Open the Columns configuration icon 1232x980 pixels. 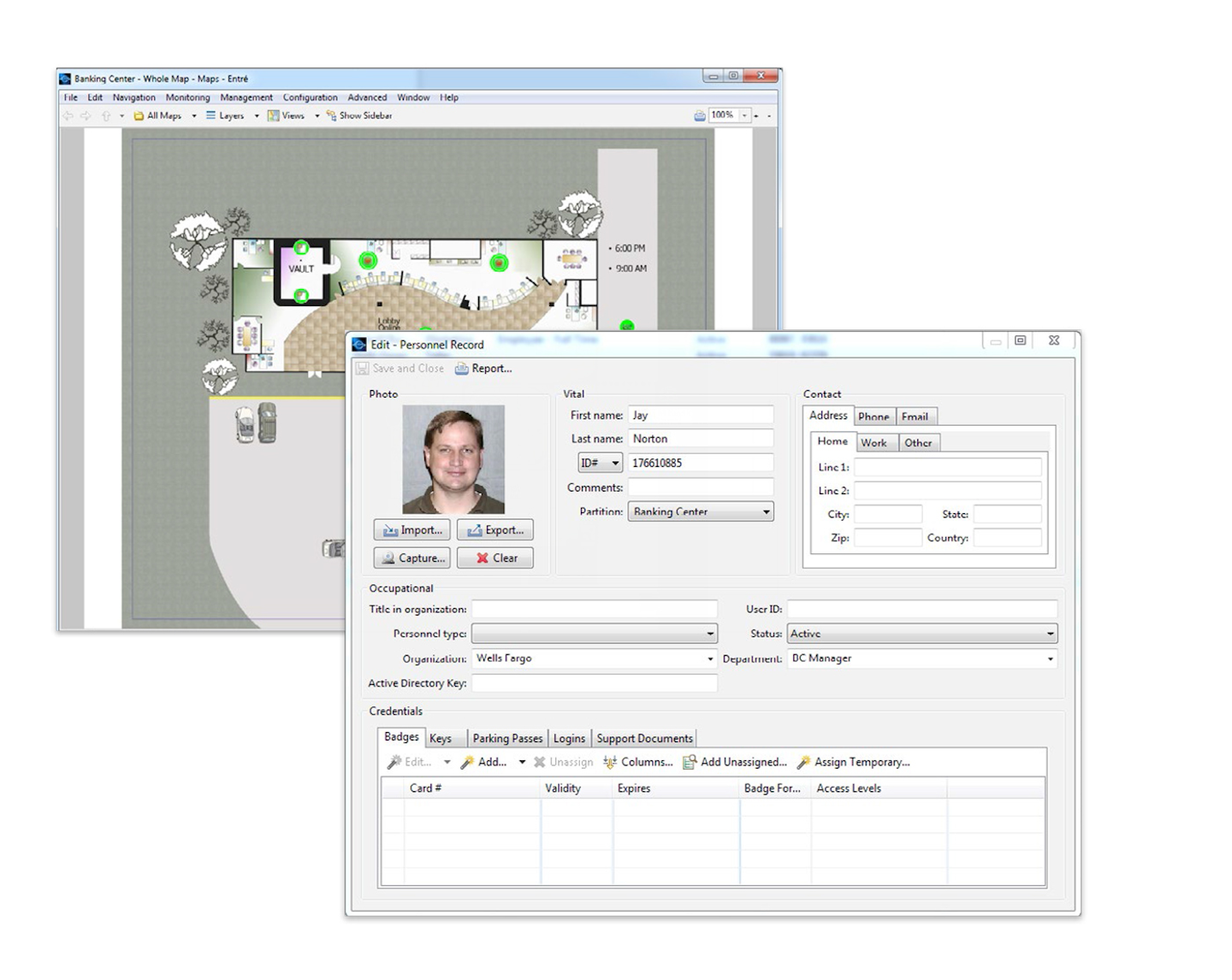coord(611,762)
